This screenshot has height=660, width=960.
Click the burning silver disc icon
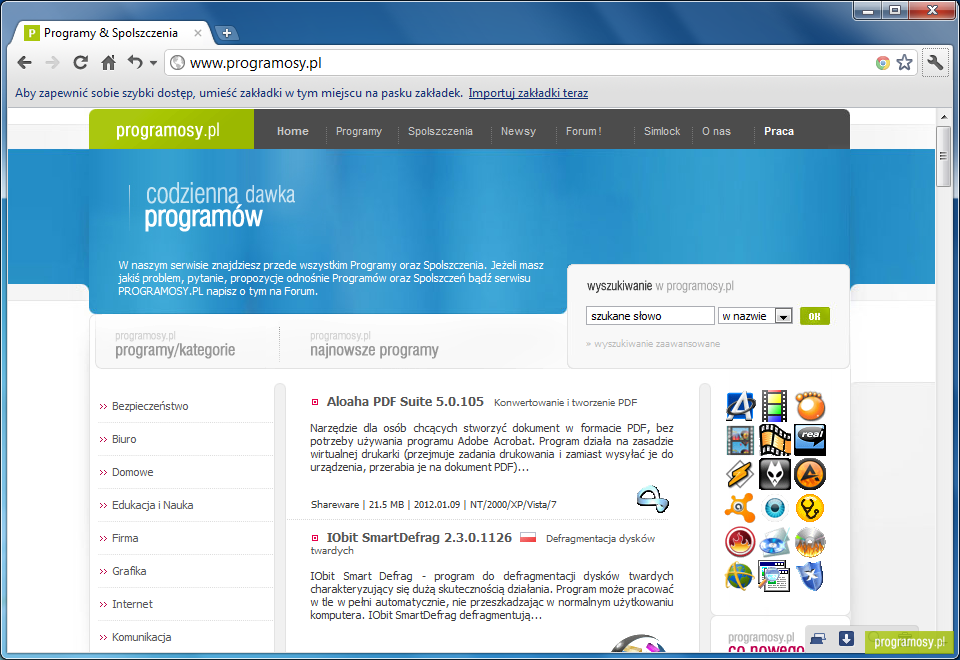[x=810, y=542]
